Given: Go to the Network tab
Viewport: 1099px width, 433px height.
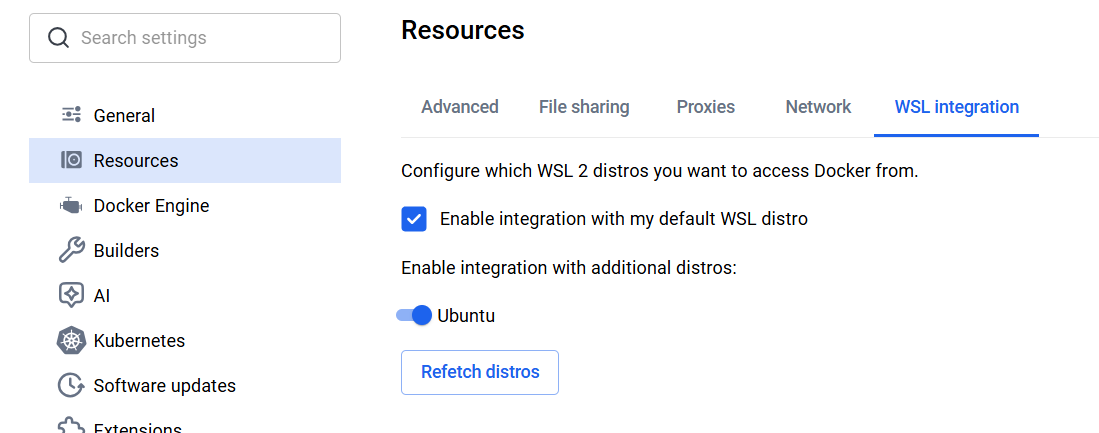Looking at the screenshot, I should (x=818, y=107).
